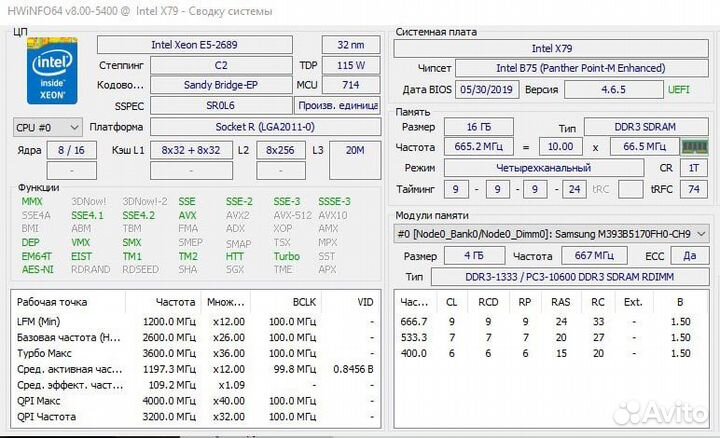The image size is (720, 438).
Task: Click the 3600.0 МГц turbo frequency value
Action: pos(169,353)
